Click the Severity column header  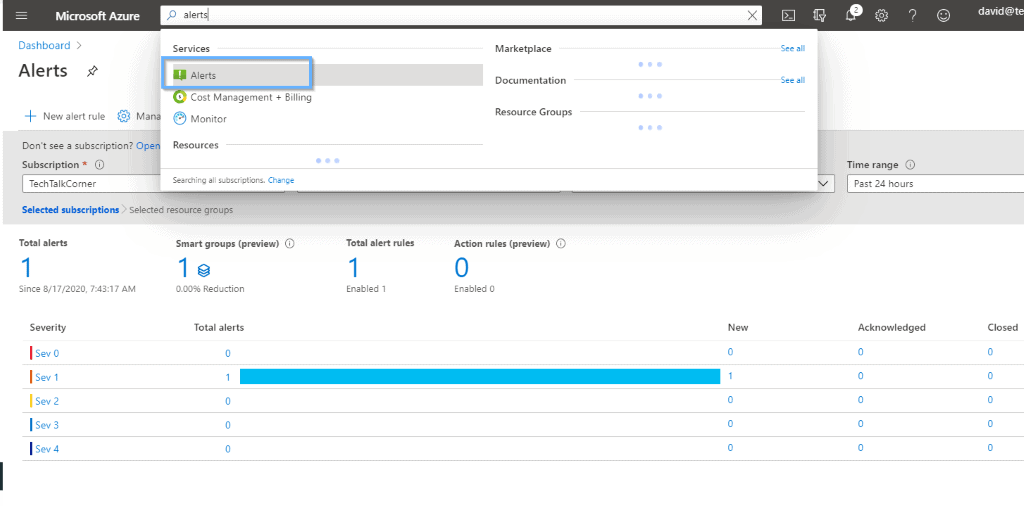tap(48, 327)
